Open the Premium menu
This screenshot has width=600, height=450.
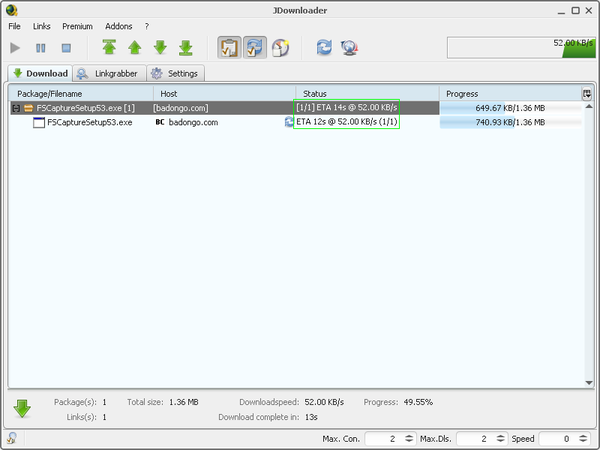[x=77, y=26]
